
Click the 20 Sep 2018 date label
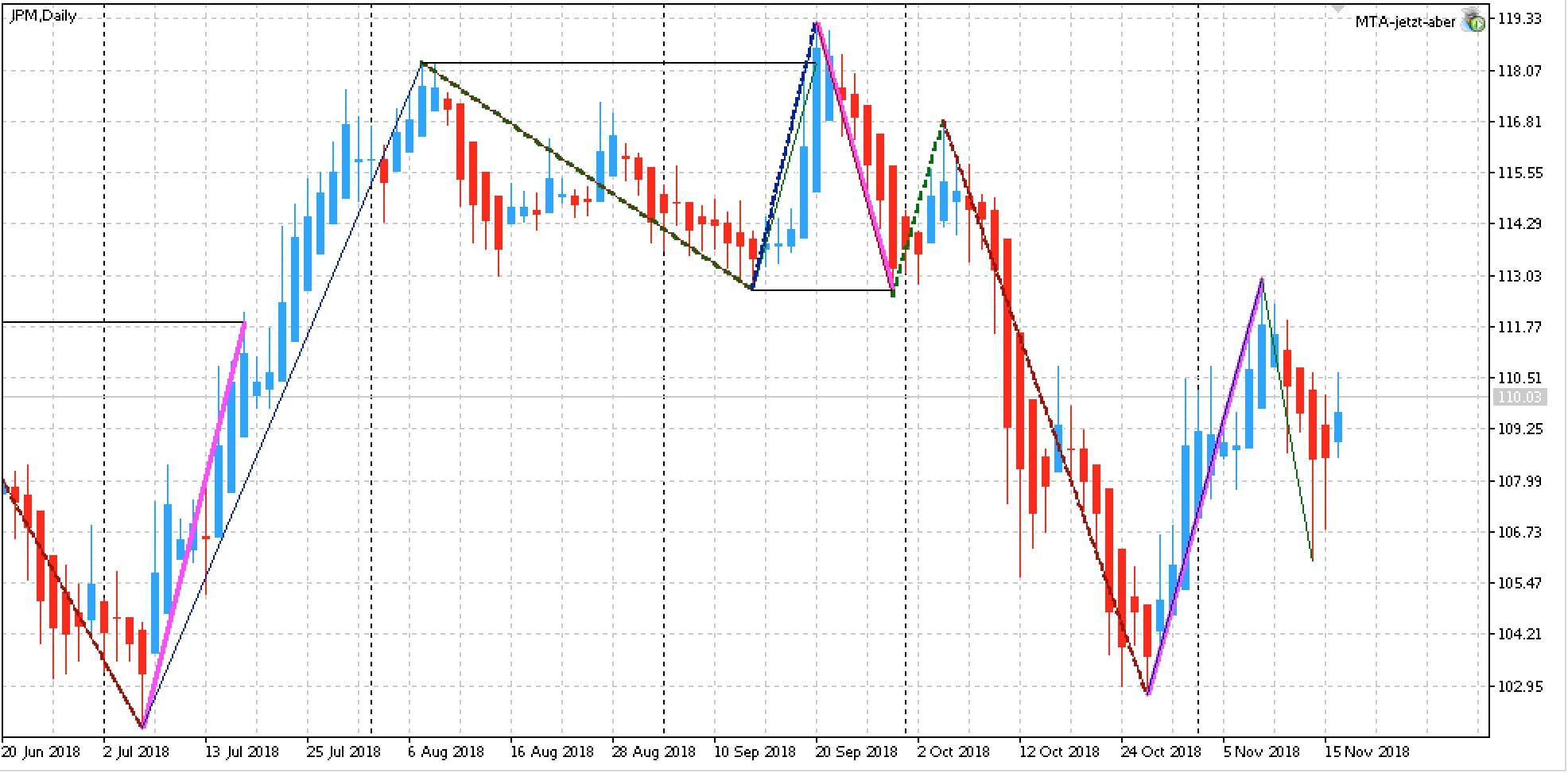[x=856, y=752]
